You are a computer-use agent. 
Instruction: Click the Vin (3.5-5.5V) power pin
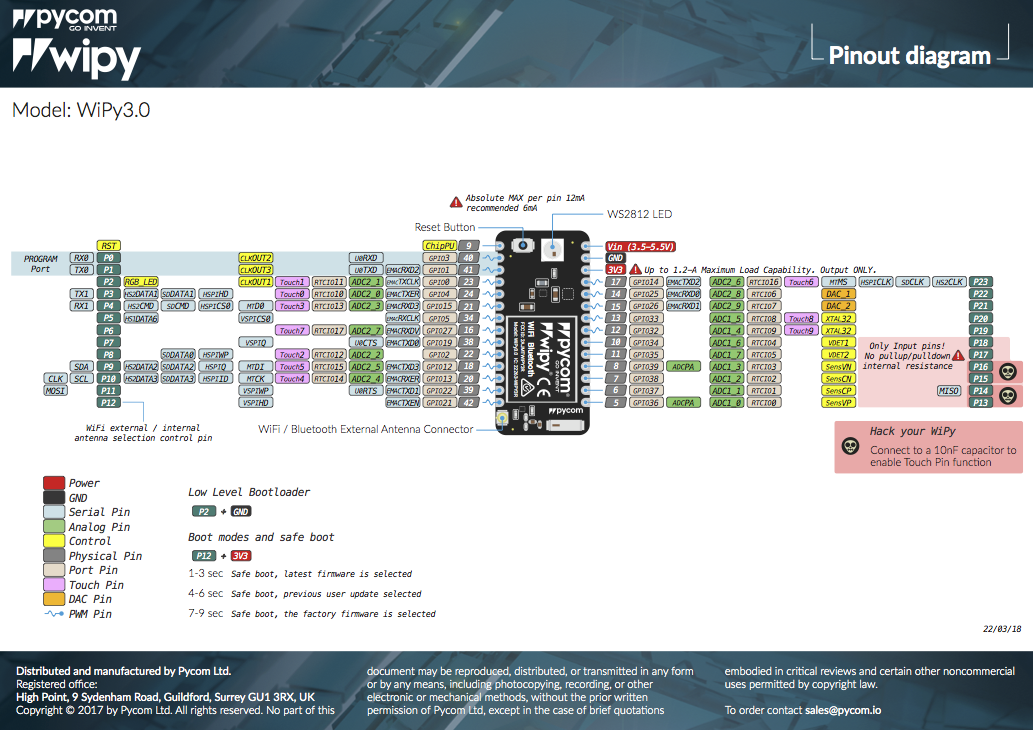[x=642, y=245]
